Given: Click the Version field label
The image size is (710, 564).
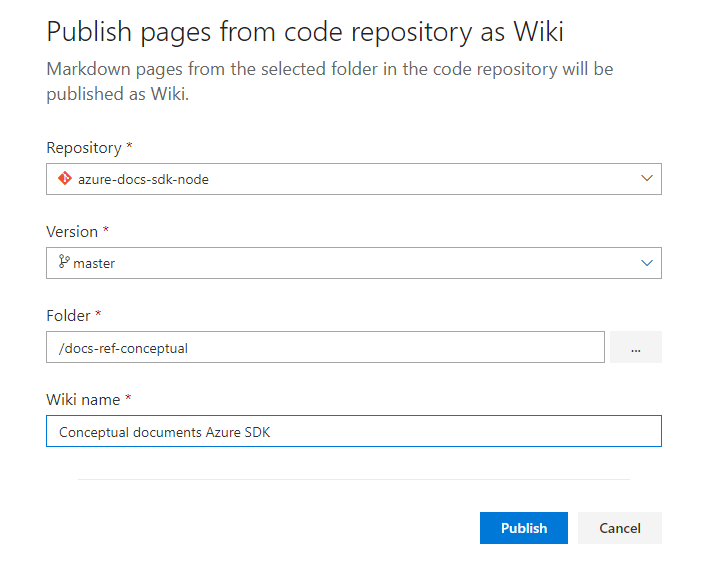Looking at the screenshot, I should pyautogui.click(x=72, y=232).
